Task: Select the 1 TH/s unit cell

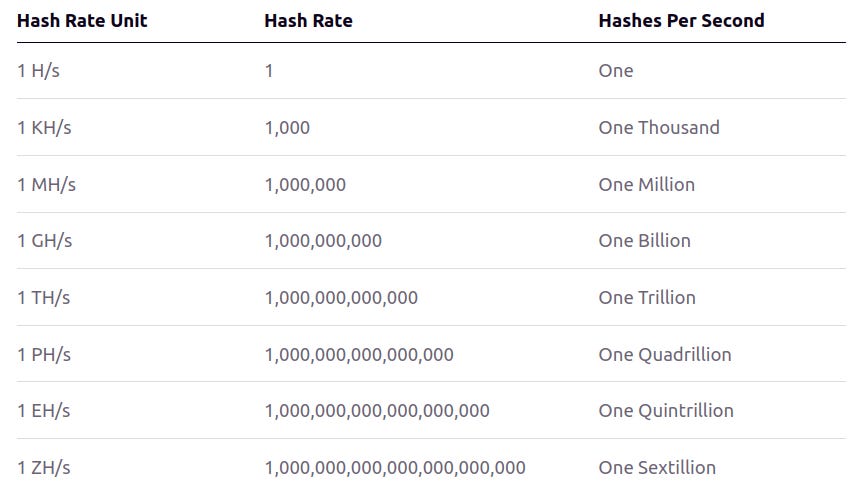Action: tap(44, 298)
